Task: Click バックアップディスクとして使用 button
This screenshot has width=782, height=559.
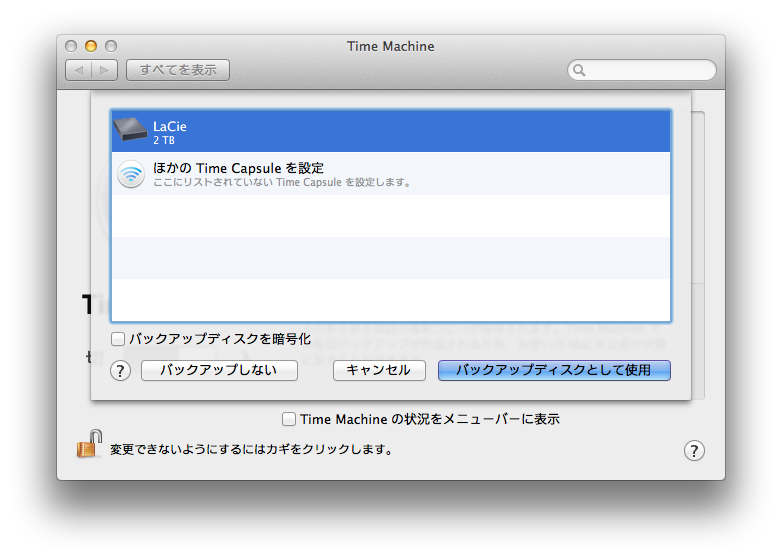Action: 554,371
